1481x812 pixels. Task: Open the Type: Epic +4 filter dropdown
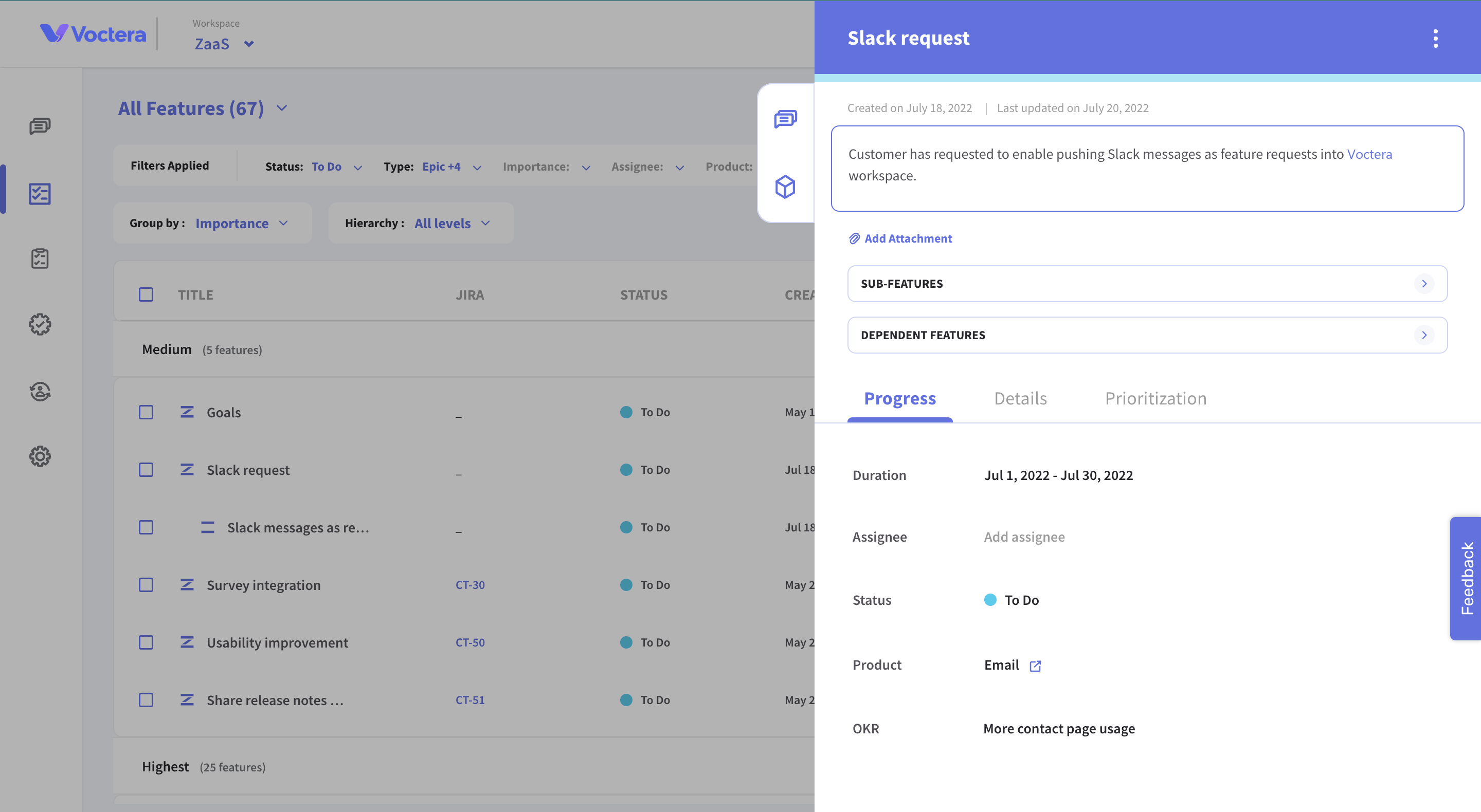click(433, 167)
